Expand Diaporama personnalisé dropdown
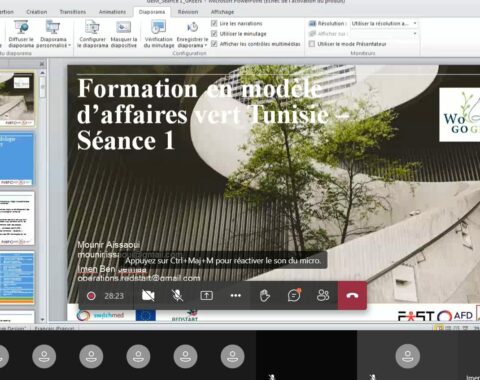Image resolution: width=480 pixels, height=380 pixels. (70, 45)
